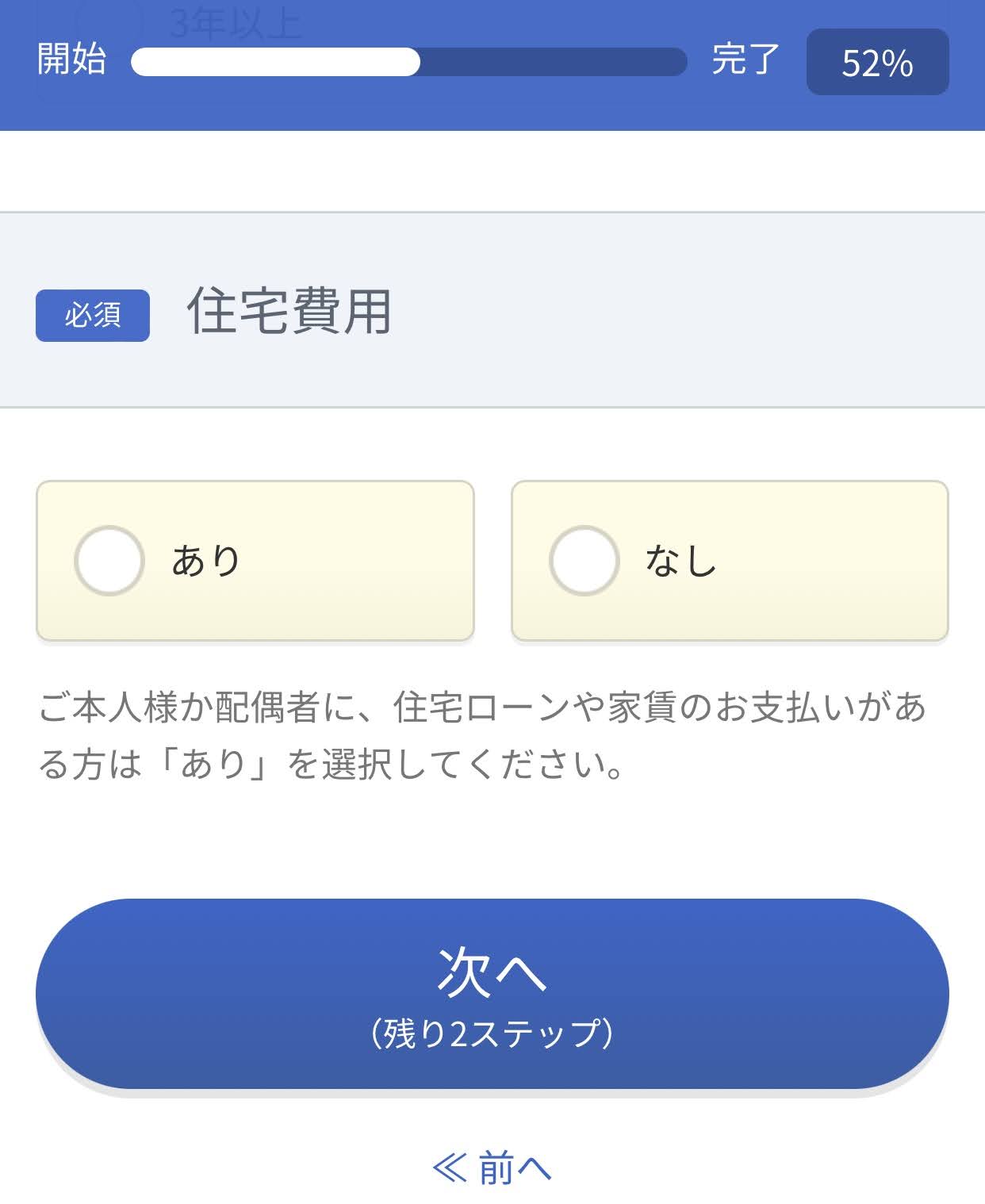
Task: Click the double chevron icon beside 前へ
Action: pyautogui.click(x=450, y=1168)
